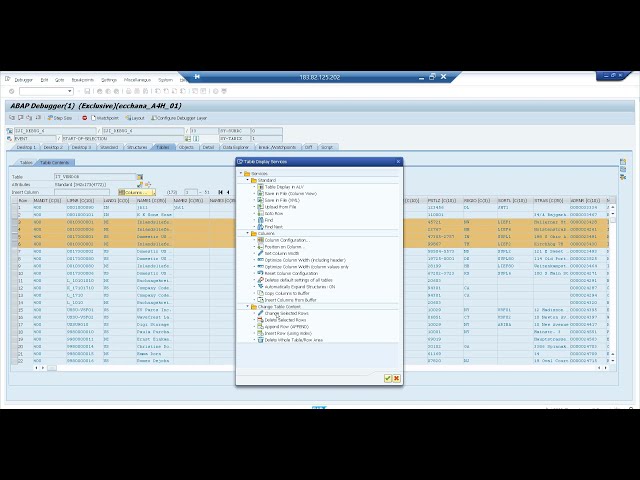Select table row 1 via row selector

point(14,207)
